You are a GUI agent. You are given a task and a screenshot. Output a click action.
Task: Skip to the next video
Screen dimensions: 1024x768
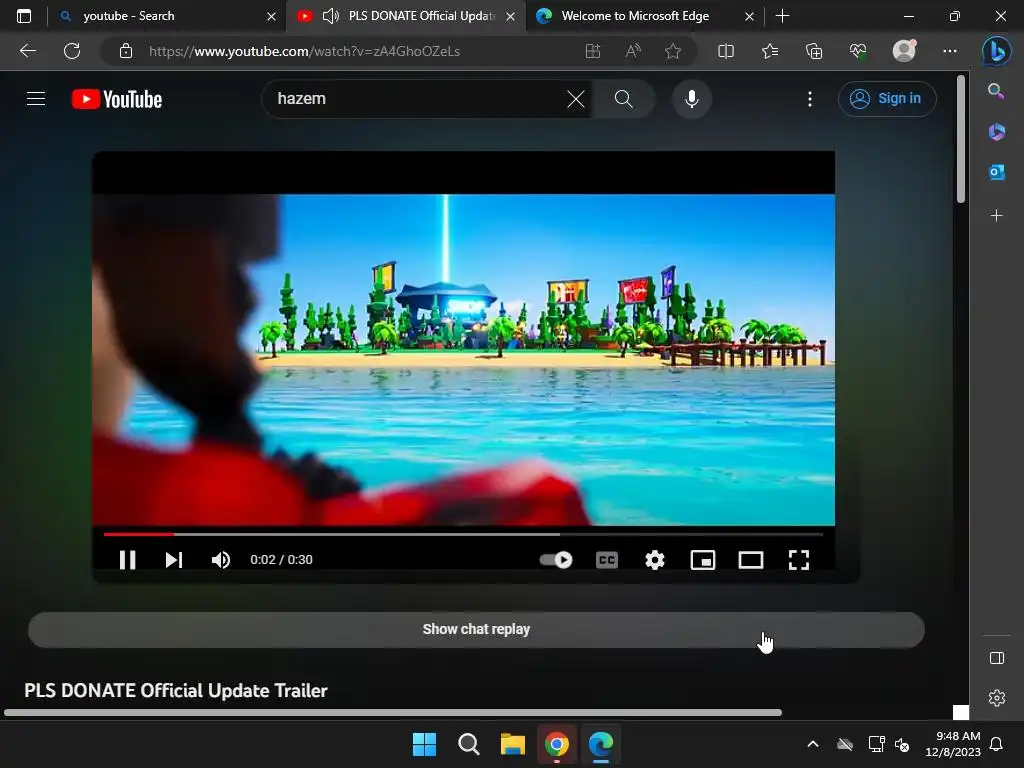click(174, 560)
